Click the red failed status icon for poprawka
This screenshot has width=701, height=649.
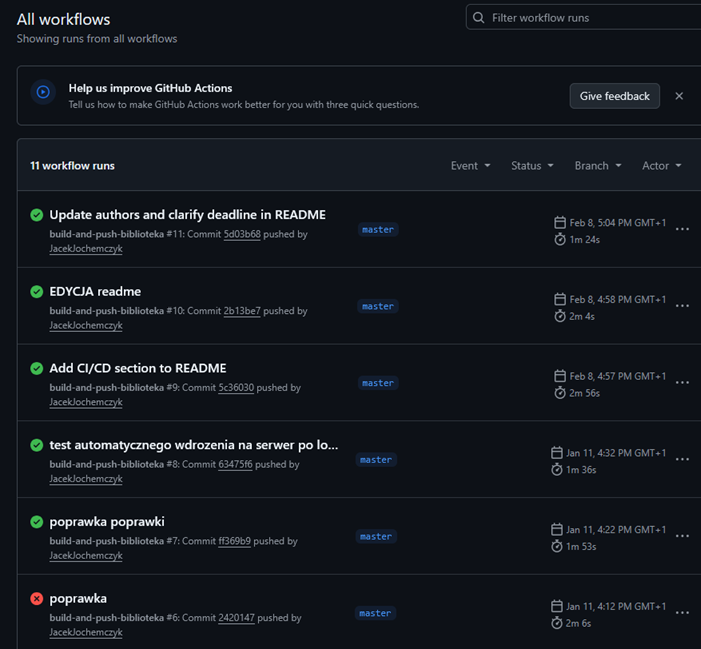point(37,599)
